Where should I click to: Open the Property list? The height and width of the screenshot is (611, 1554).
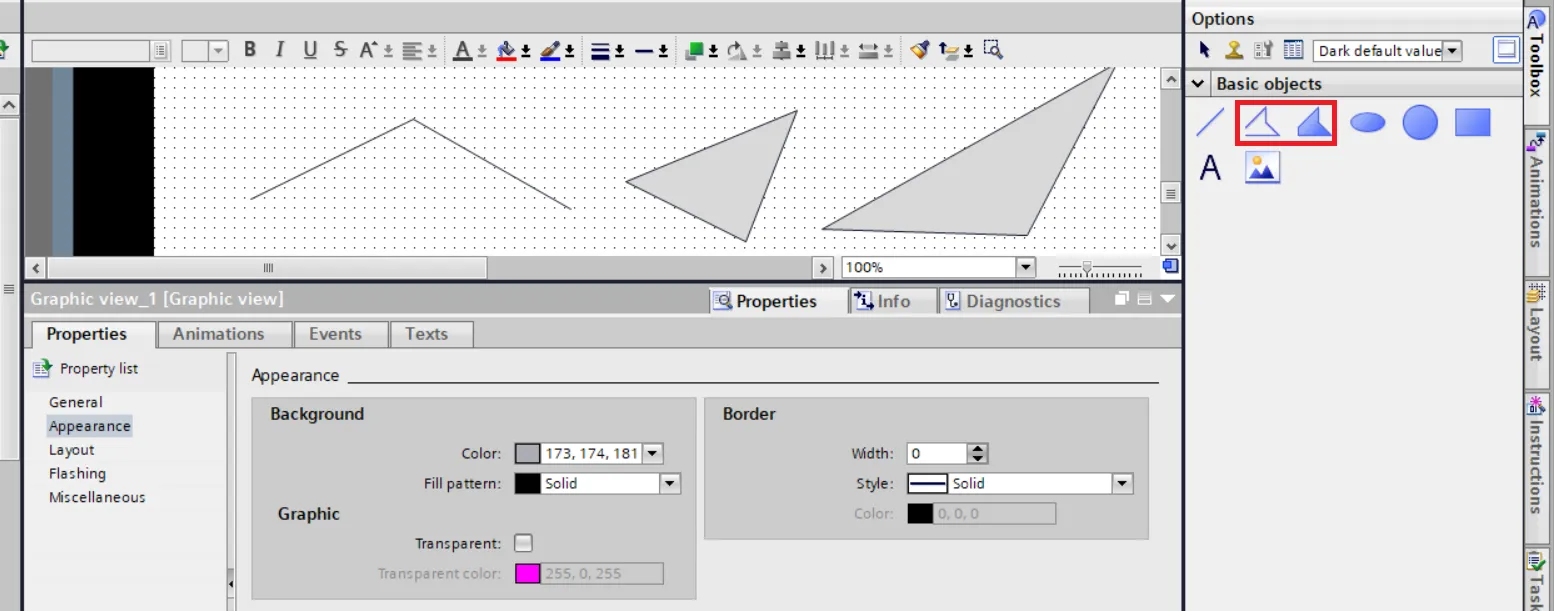tap(87, 368)
